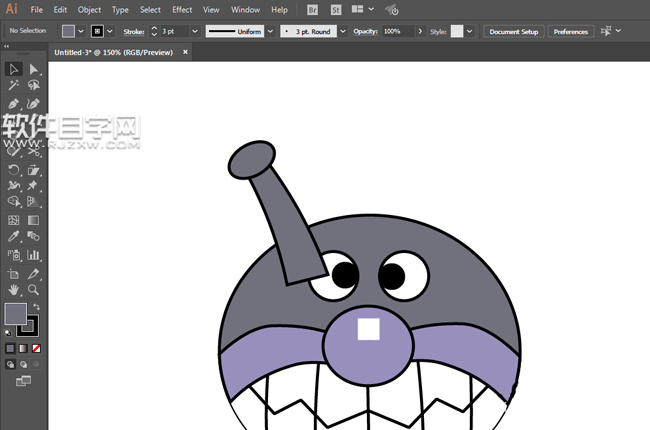Image resolution: width=650 pixels, height=430 pixels.
Task: Click the Rotate tool
Action: [14, 170]
